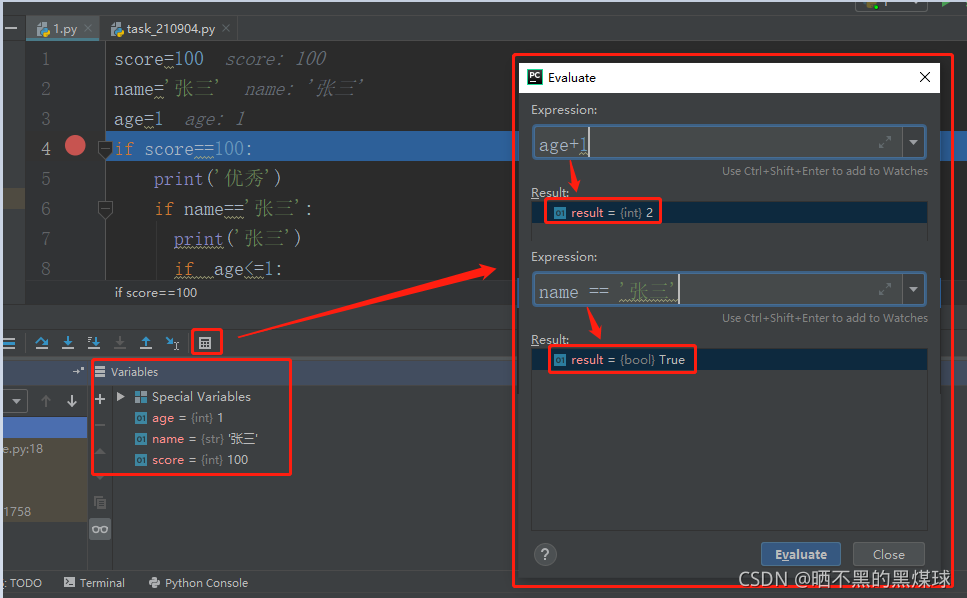
Task: Click line number 7 in the gutter
Action: 46,239
